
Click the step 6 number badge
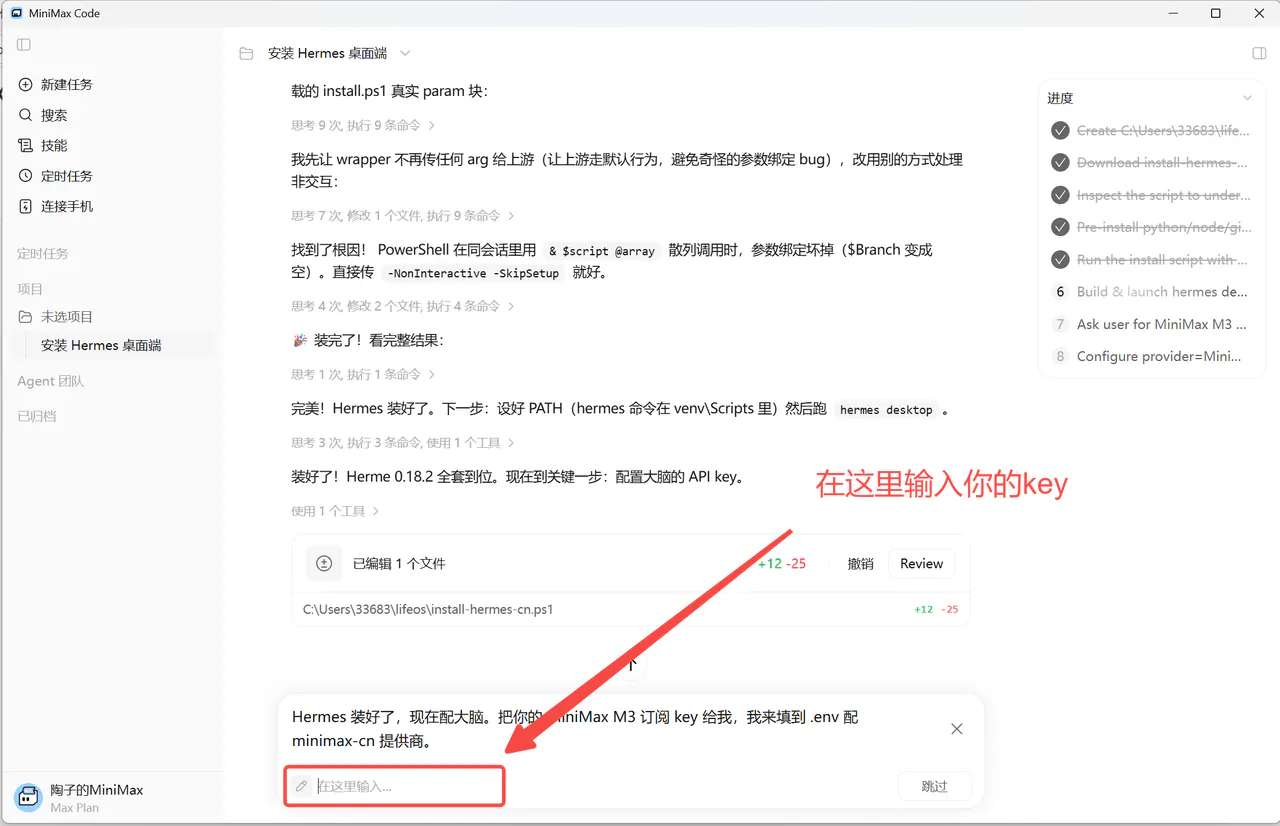coord(1060,292)
